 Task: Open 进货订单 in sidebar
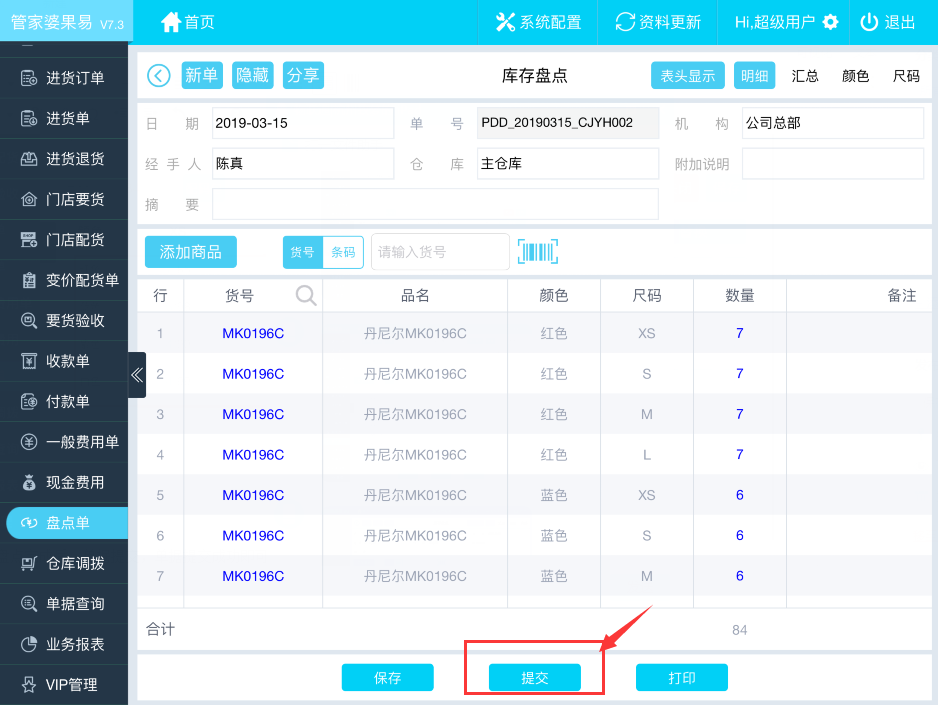[64, 78]
